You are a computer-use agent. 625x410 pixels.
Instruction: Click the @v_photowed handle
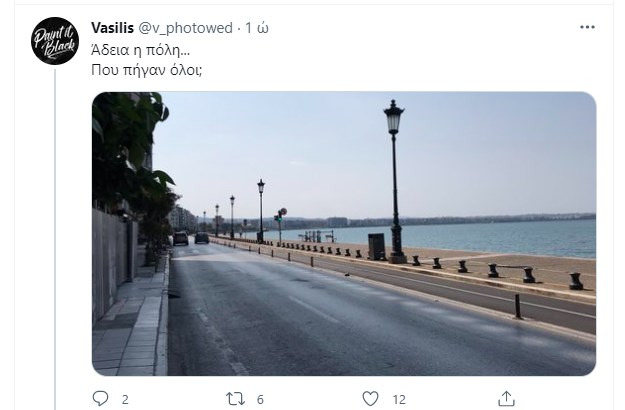tap(189, 27)
